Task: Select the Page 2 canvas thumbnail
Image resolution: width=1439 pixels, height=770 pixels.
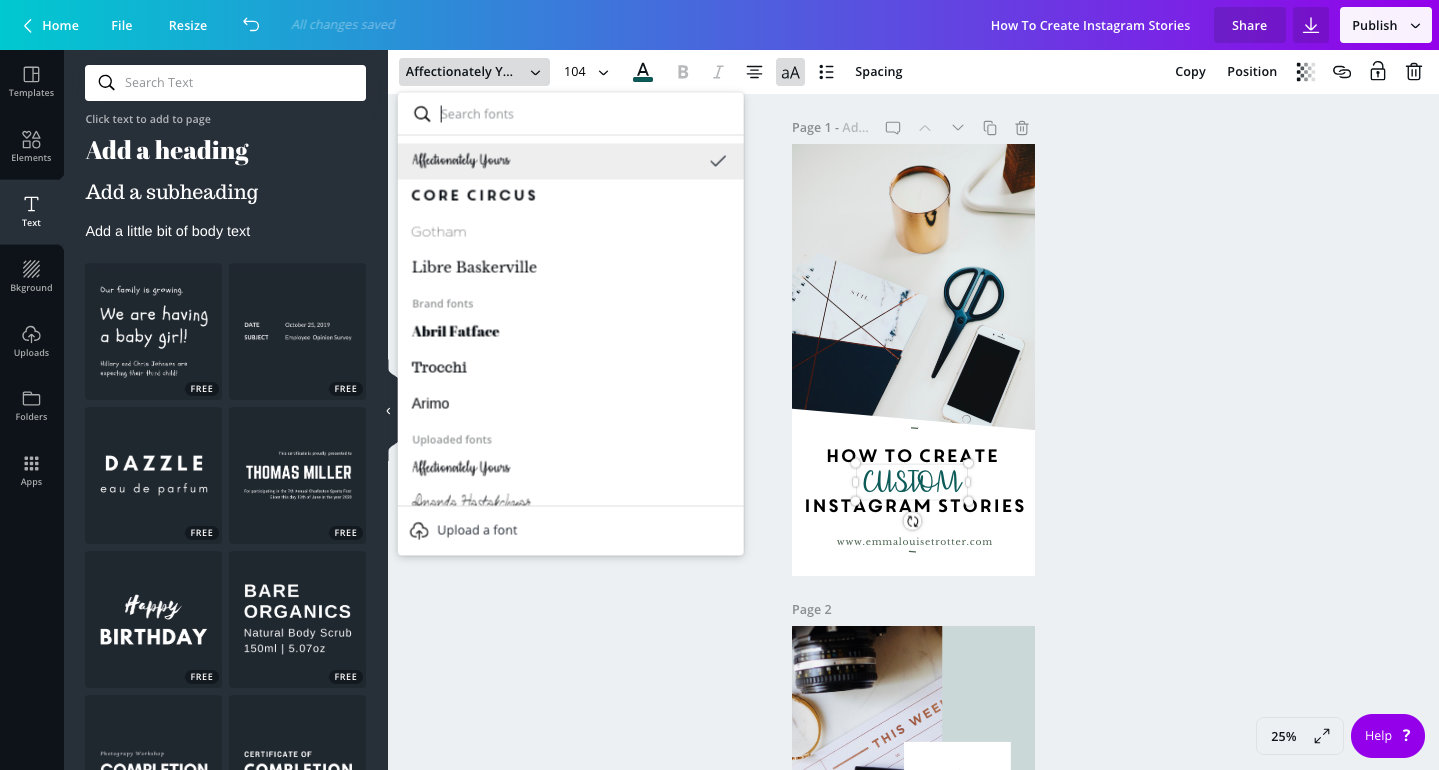Action: tap(913, 698)
